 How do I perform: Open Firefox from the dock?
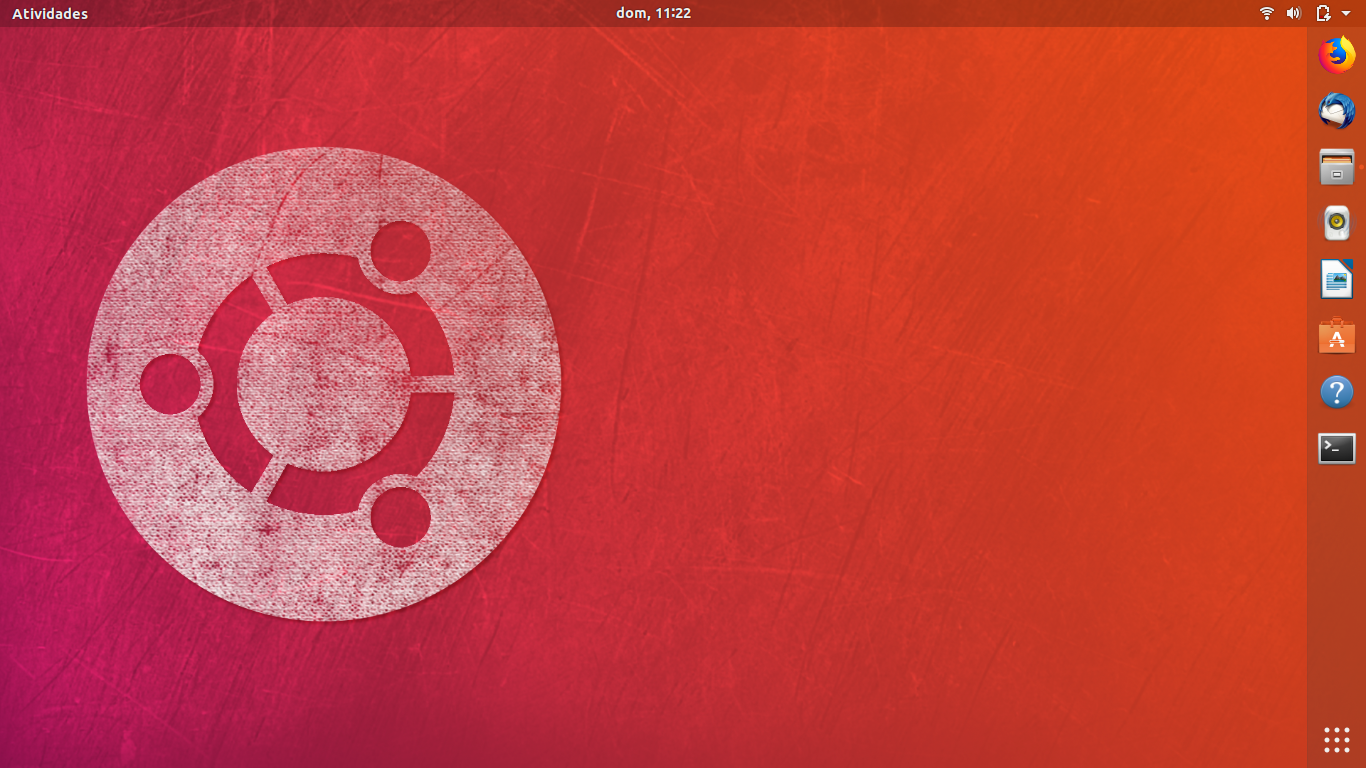click(x=1337, y=55)
